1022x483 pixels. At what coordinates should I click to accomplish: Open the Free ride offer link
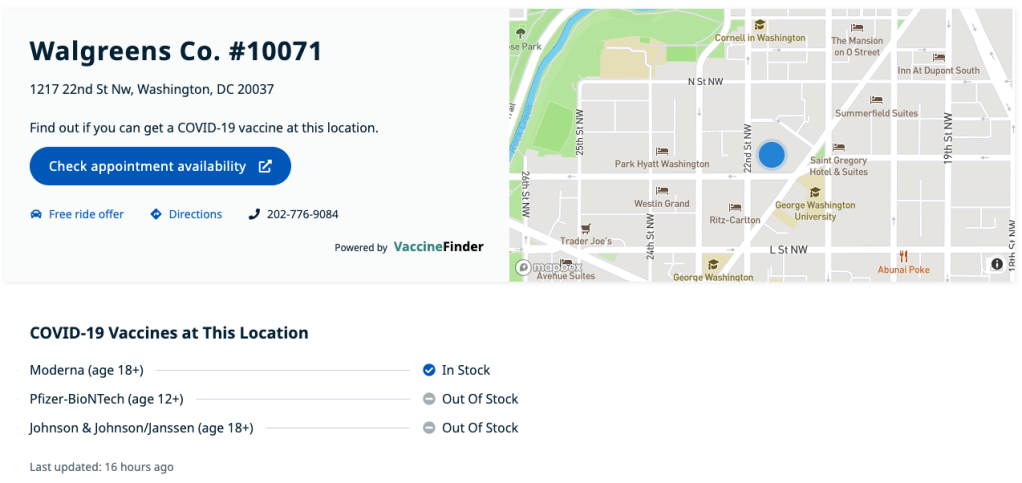pyautogui.click(x=86, y=214)
